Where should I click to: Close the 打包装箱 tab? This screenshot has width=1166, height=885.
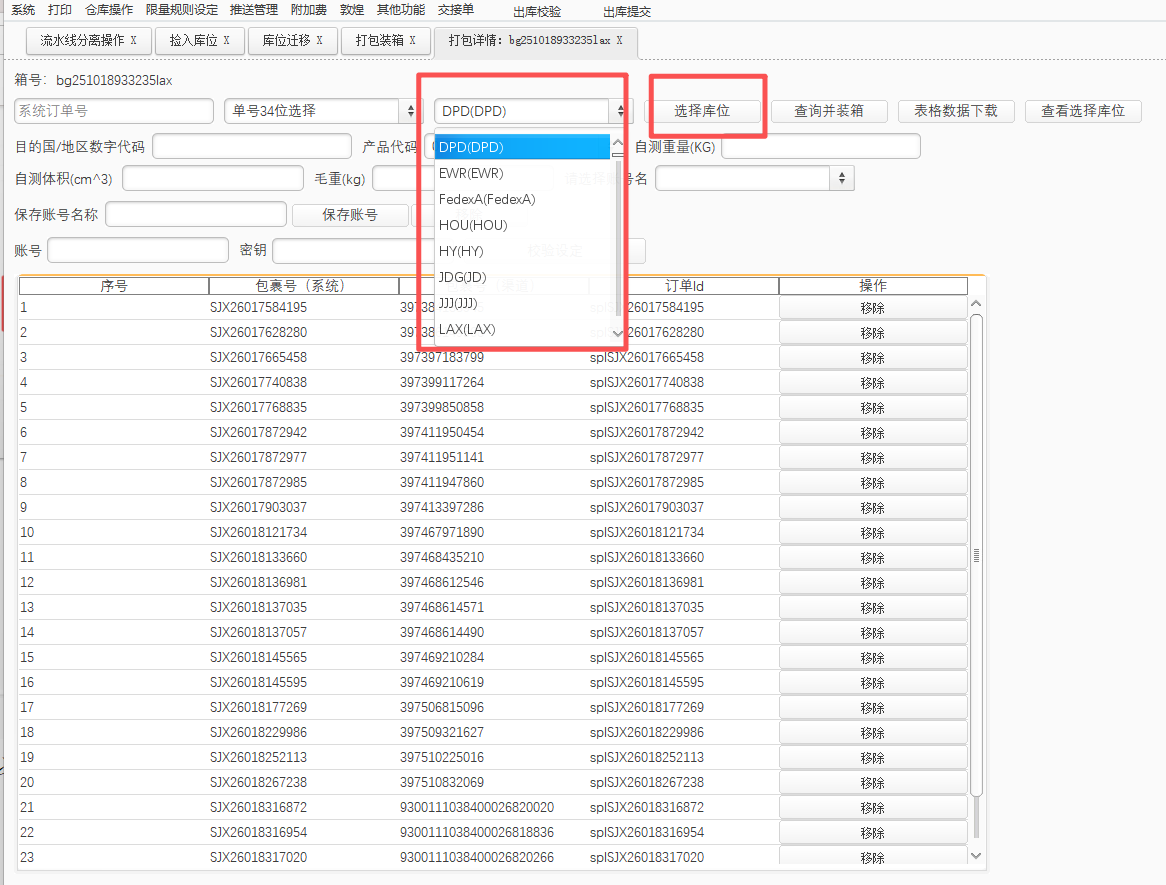pos(412,41)
